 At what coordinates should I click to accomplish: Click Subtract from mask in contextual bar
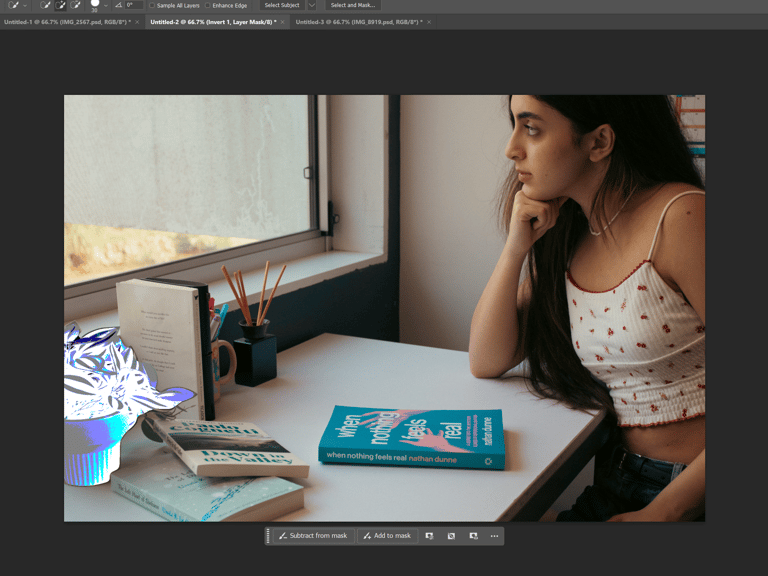(313, 536)
